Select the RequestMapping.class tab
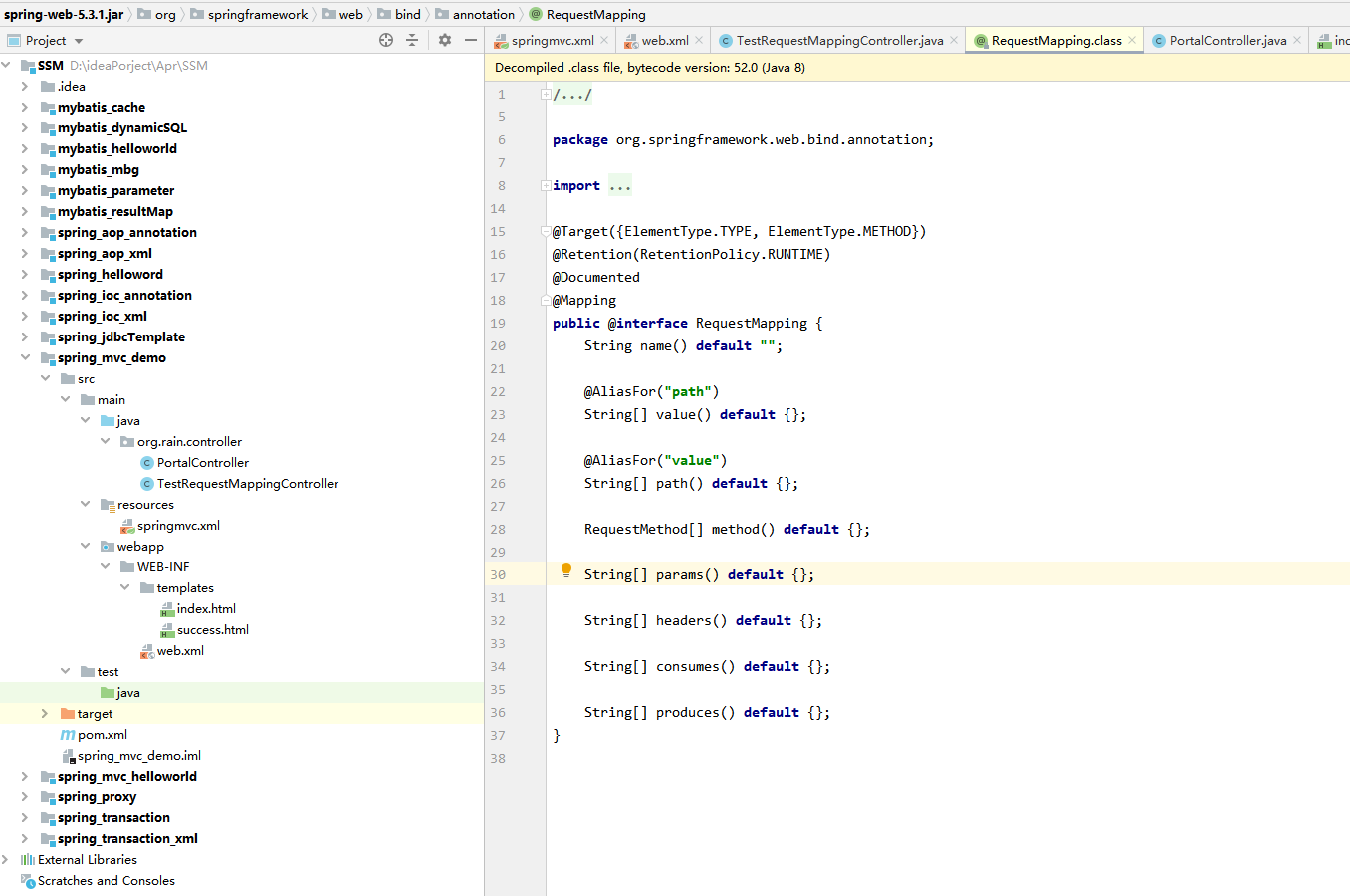Screen dimensions: 1350x896 (x=1056, y=40)
